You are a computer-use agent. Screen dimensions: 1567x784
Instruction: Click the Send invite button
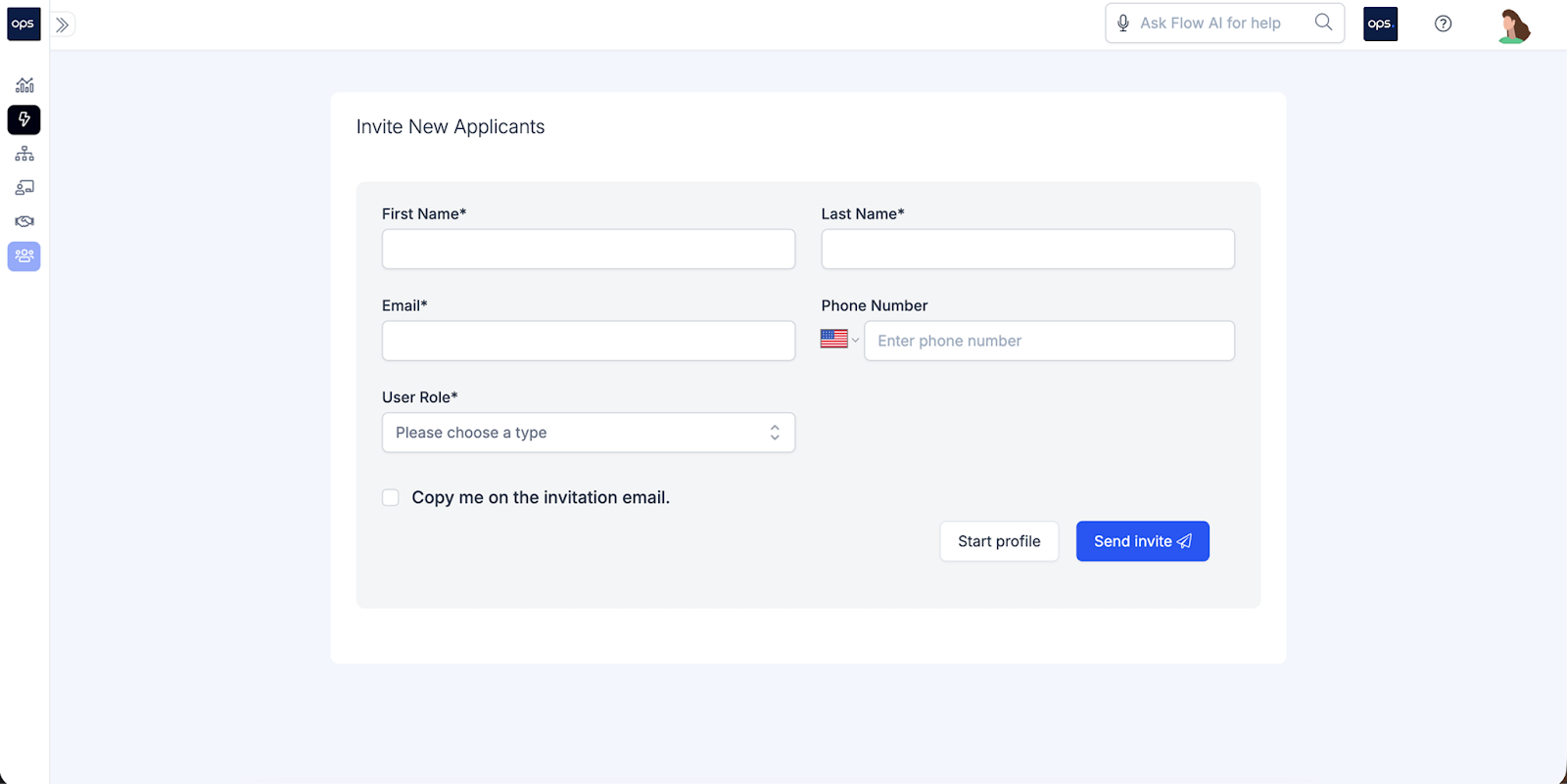click(x=1142, y=541)
